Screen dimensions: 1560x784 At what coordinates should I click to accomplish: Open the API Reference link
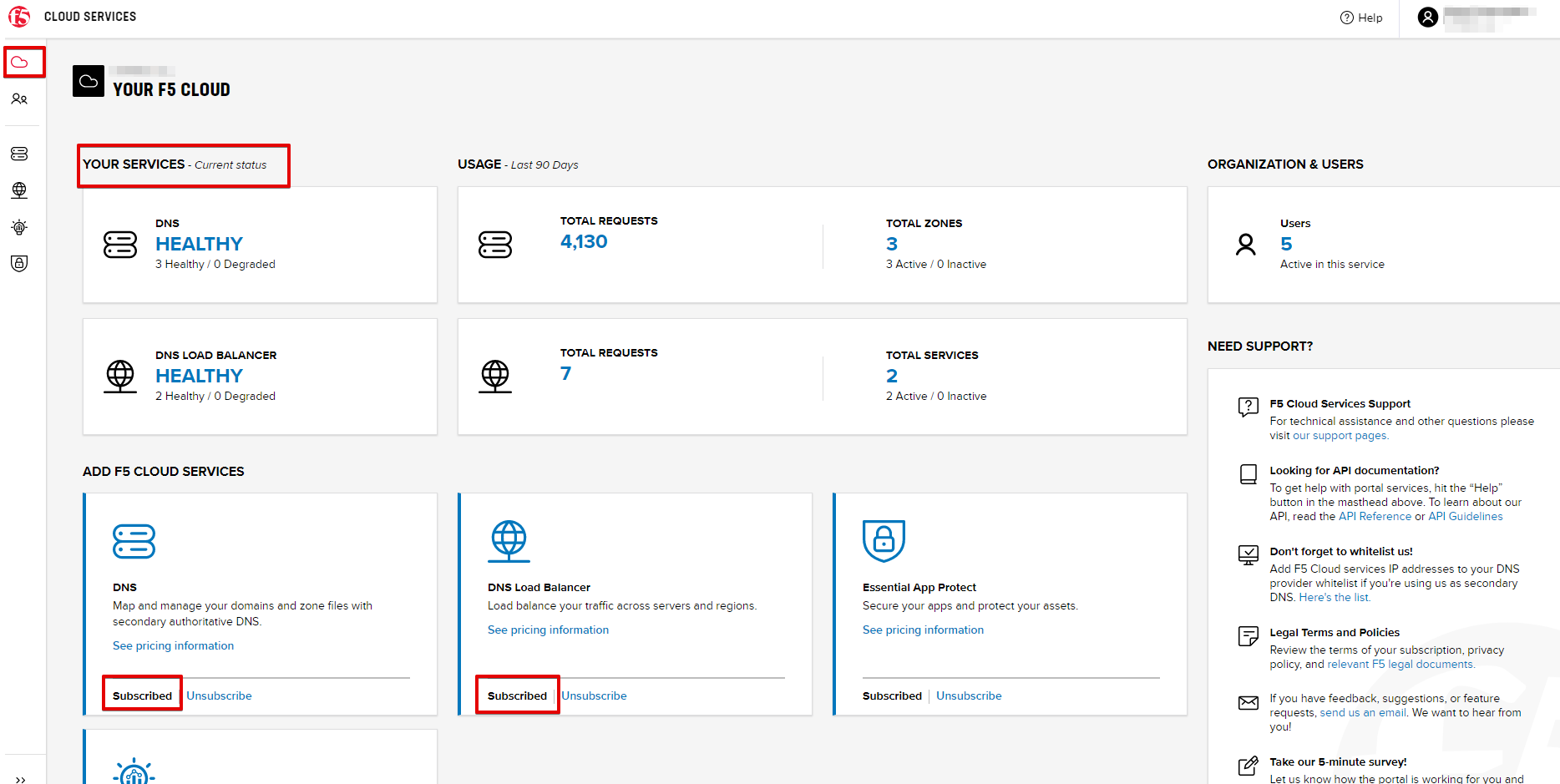click(x=1375, y=517)
